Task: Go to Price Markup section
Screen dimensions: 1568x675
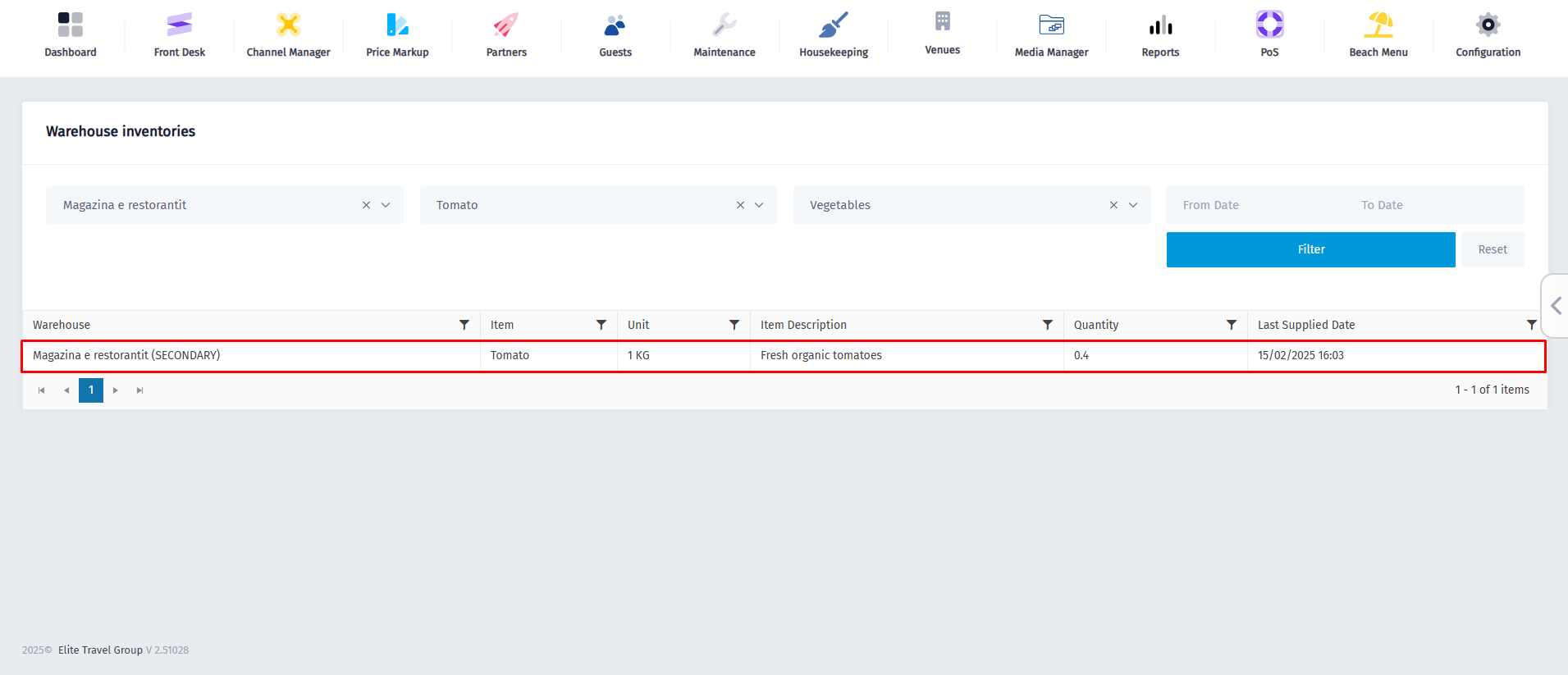Action: point(397,34)
